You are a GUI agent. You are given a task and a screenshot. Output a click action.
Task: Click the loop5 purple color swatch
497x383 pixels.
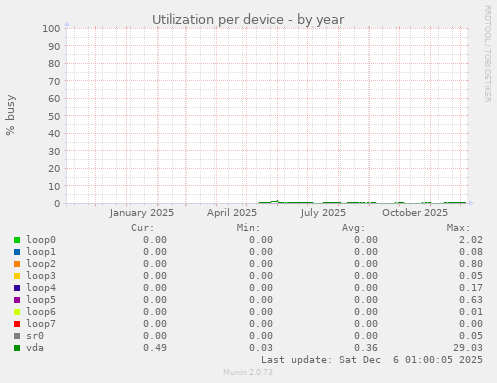point(17,300)
